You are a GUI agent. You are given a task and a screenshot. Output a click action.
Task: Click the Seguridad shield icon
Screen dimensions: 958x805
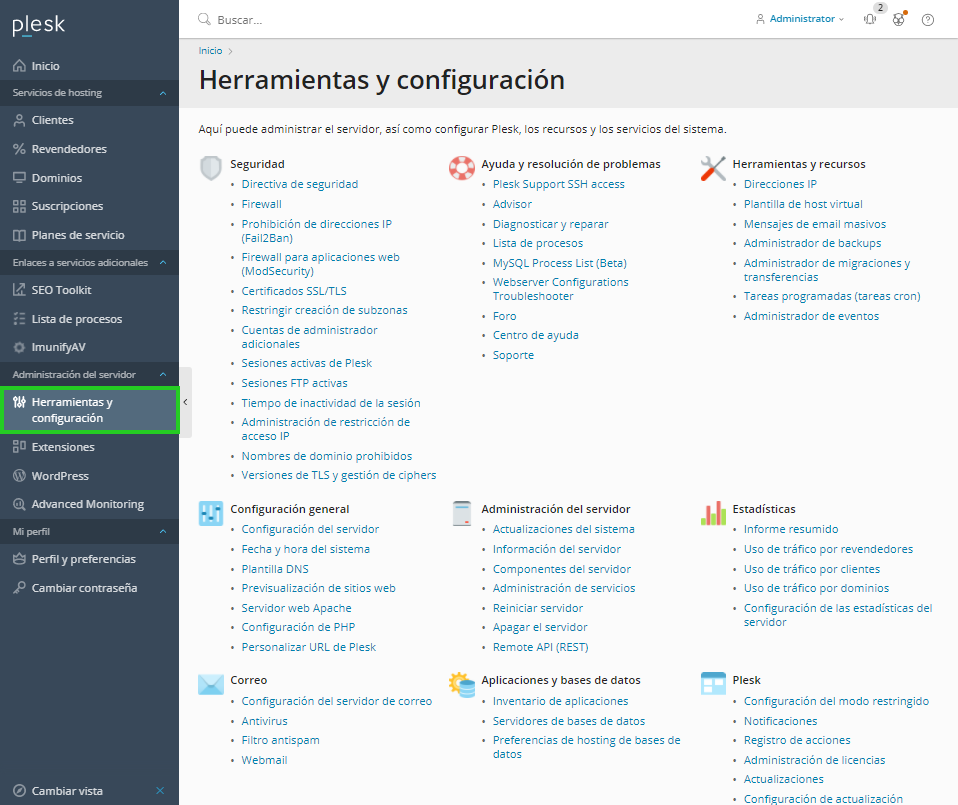pyautogui.click(x=211, y=168)
